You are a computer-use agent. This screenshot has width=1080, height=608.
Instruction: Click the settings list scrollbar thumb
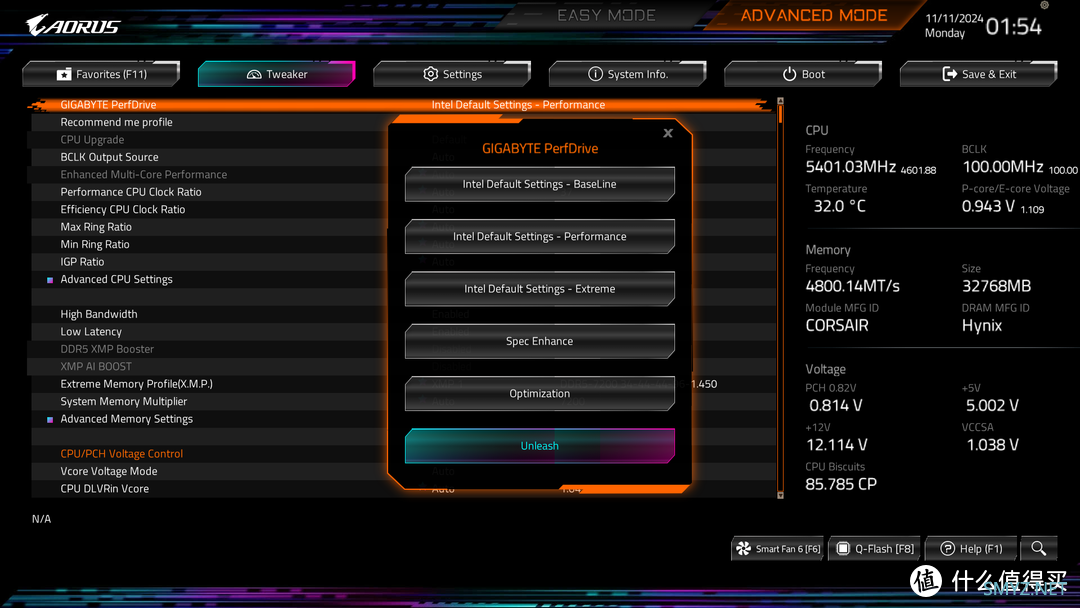[780, 114]
